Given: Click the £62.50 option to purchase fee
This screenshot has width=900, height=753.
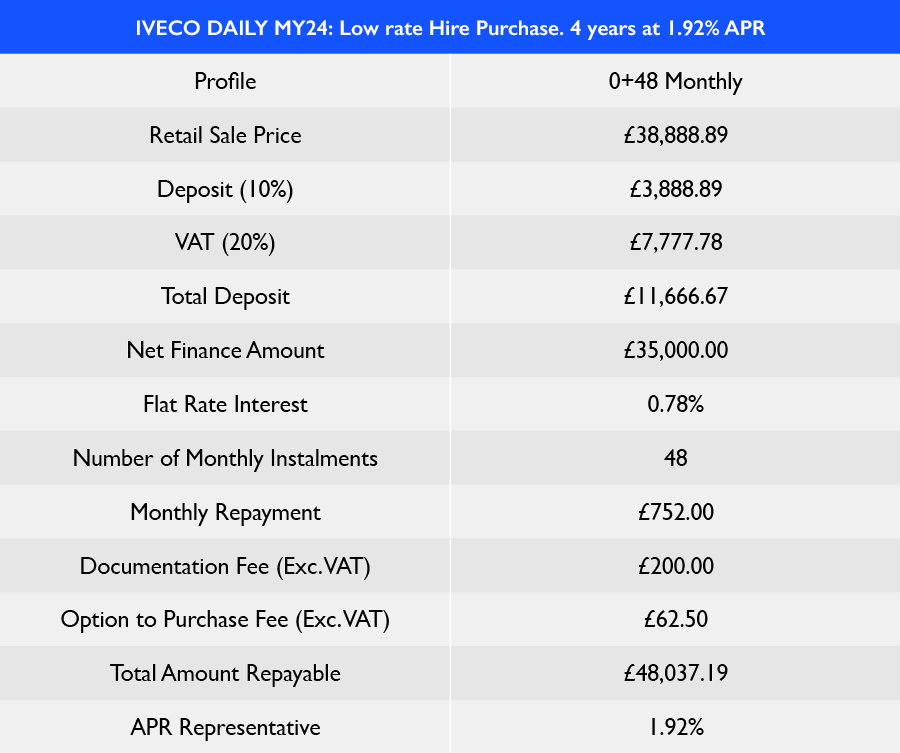Looking at the screenshot, I should [x=675, y=620].
